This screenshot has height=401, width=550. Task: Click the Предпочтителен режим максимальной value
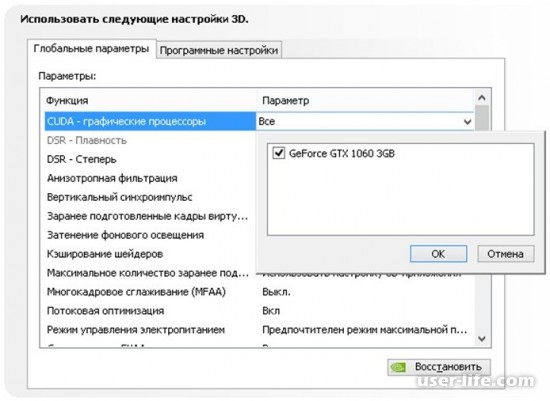coord(365,330)
